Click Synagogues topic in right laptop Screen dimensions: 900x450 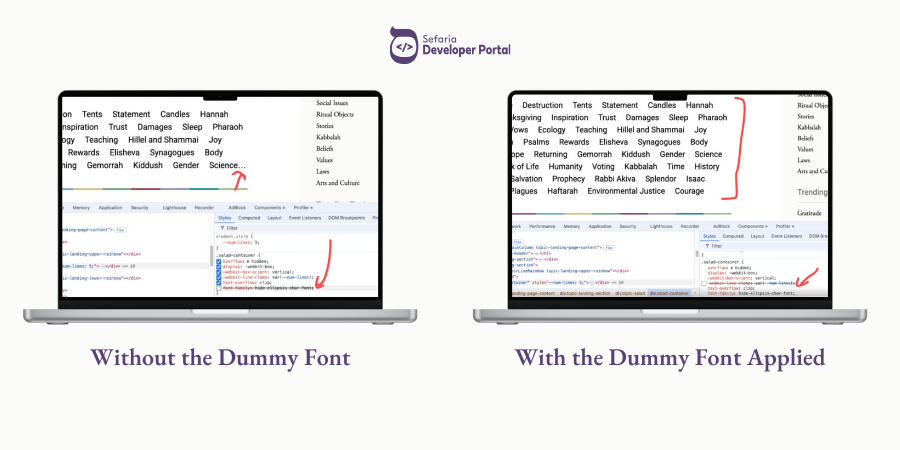tap(659, 142)
